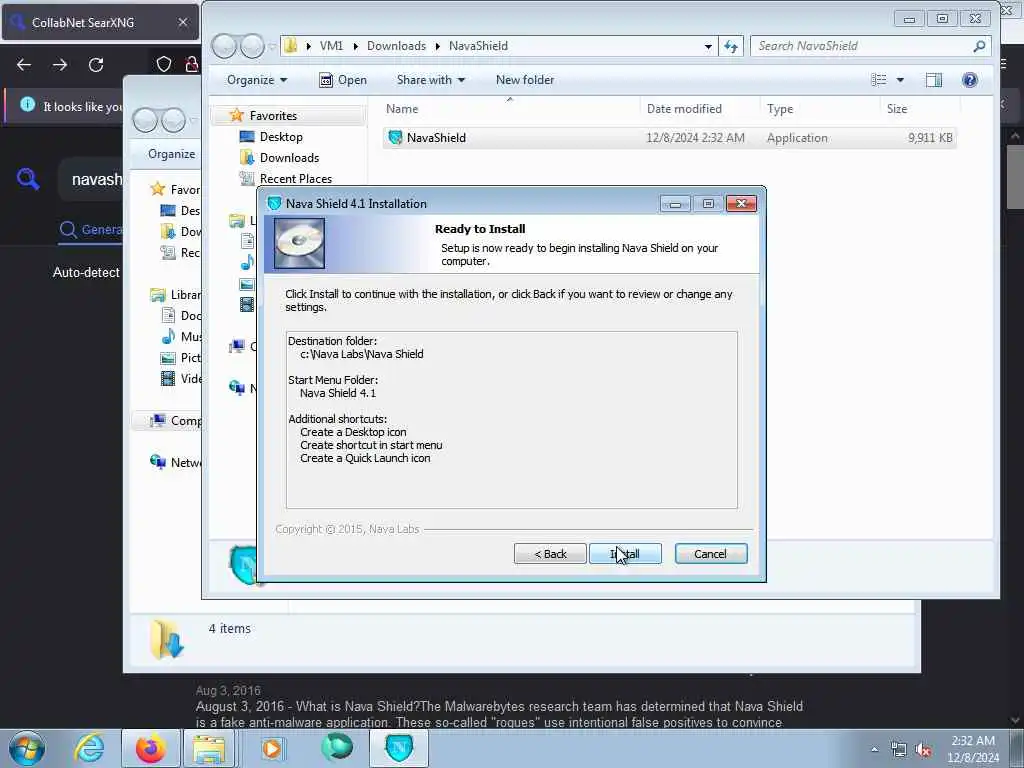Go back in Firefox browser
Screen dimensions: 1024x768
(x=24, y=65)
